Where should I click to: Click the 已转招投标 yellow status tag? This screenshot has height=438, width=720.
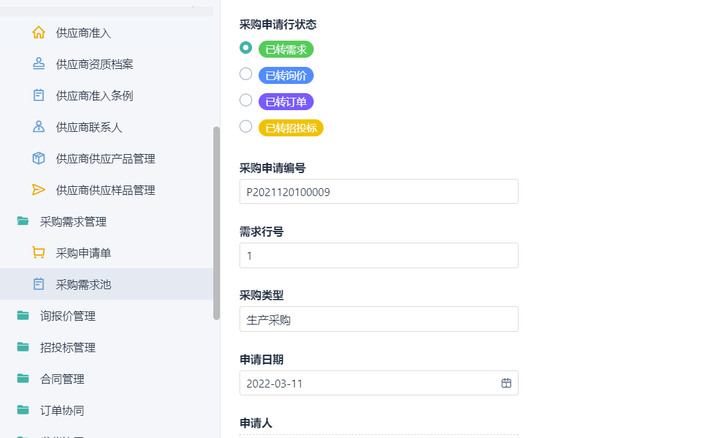pos(291,127)
